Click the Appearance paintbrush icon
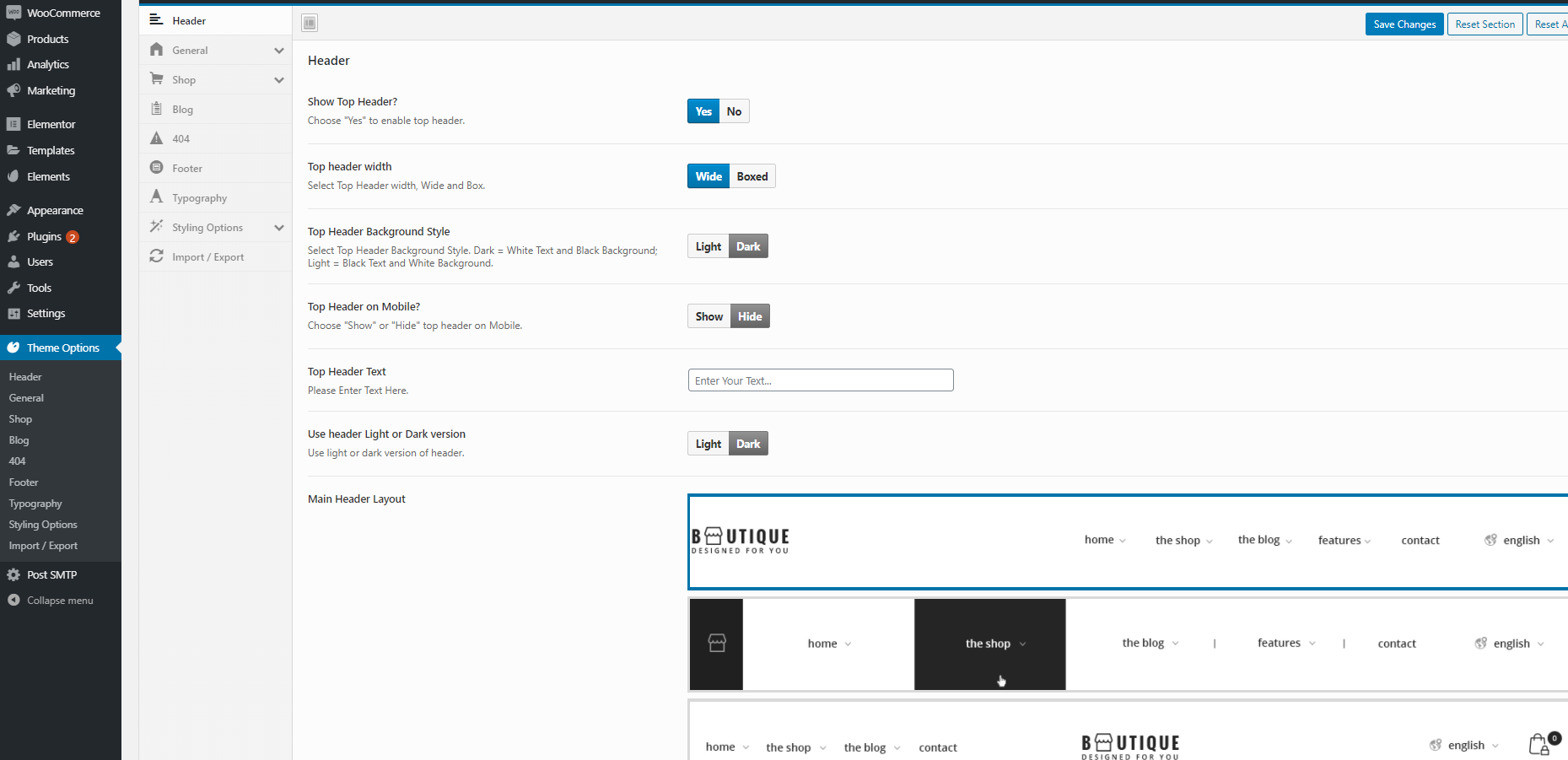The width and height of the screenshot is (1568, 760). coord(13,210)
